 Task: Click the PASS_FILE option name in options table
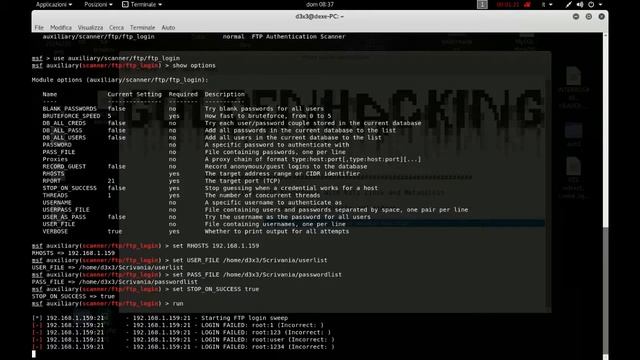click(59, 152)
